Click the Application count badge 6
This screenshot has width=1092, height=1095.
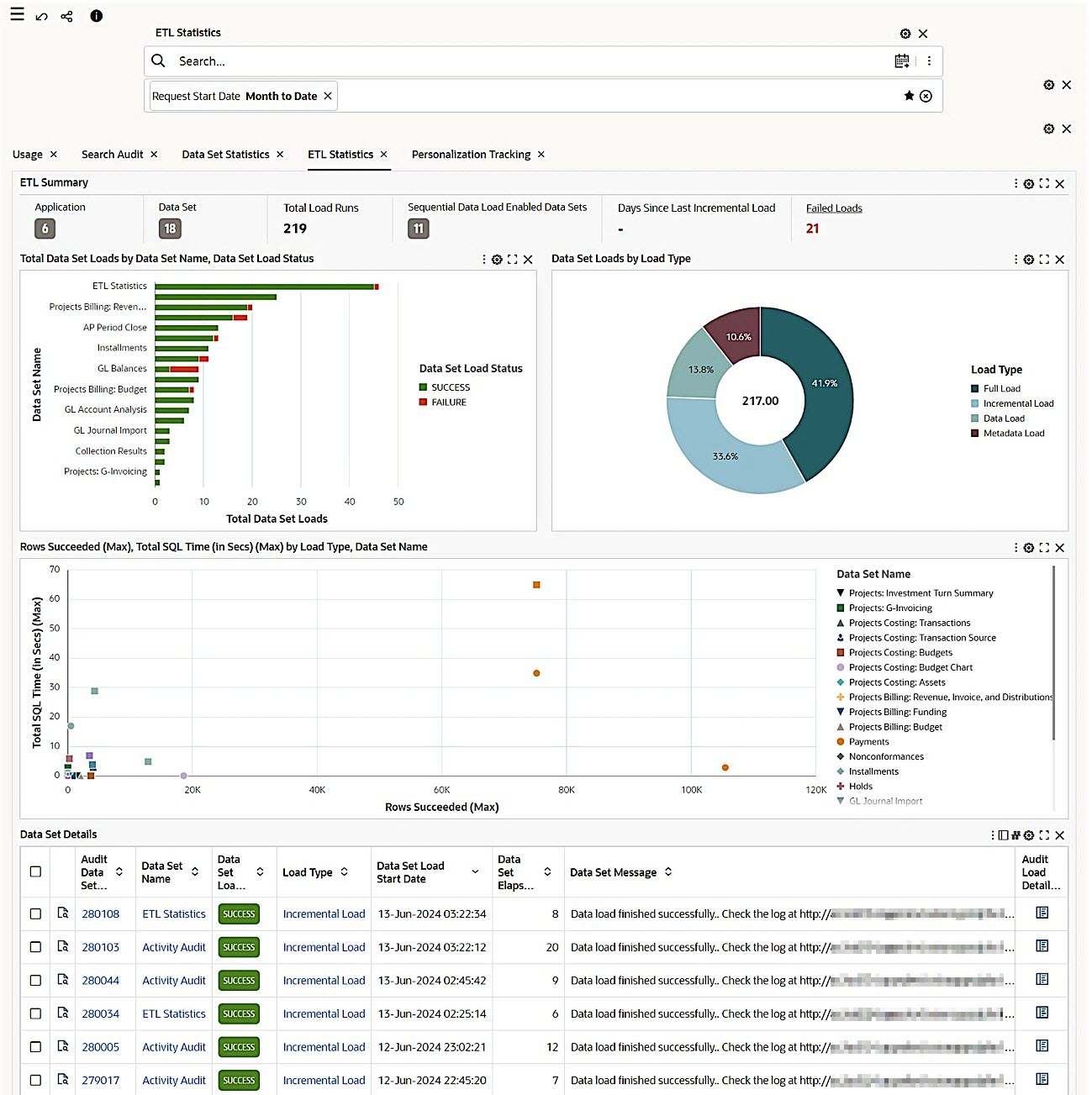coord(45,229)
